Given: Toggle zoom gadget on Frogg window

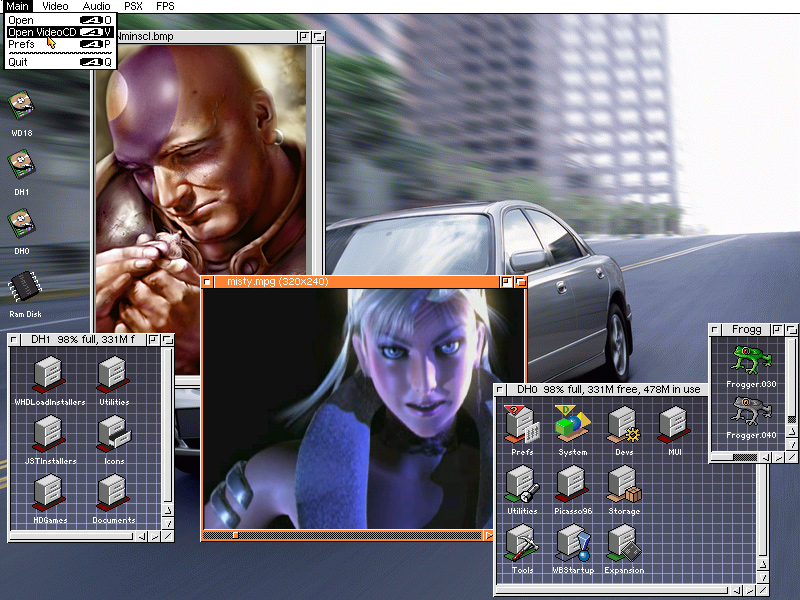Looking at the screenshot, I should click(776, 329).
